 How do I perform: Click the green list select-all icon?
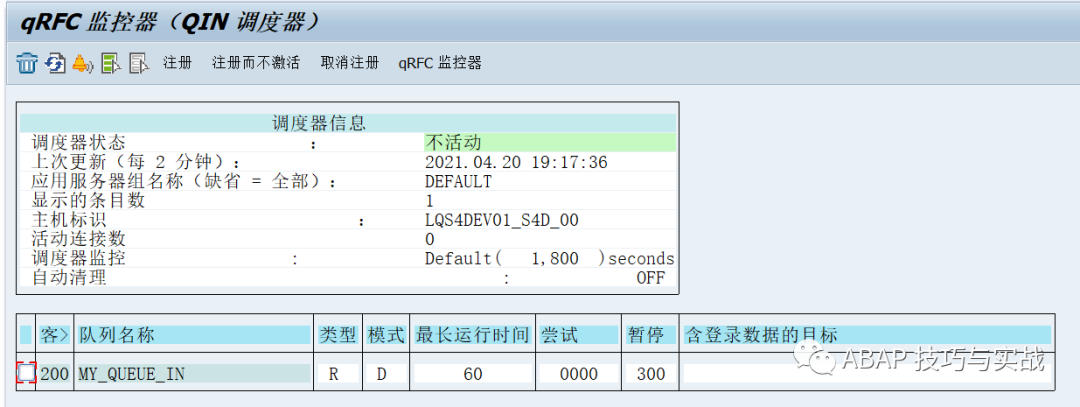tap(111, 63)
